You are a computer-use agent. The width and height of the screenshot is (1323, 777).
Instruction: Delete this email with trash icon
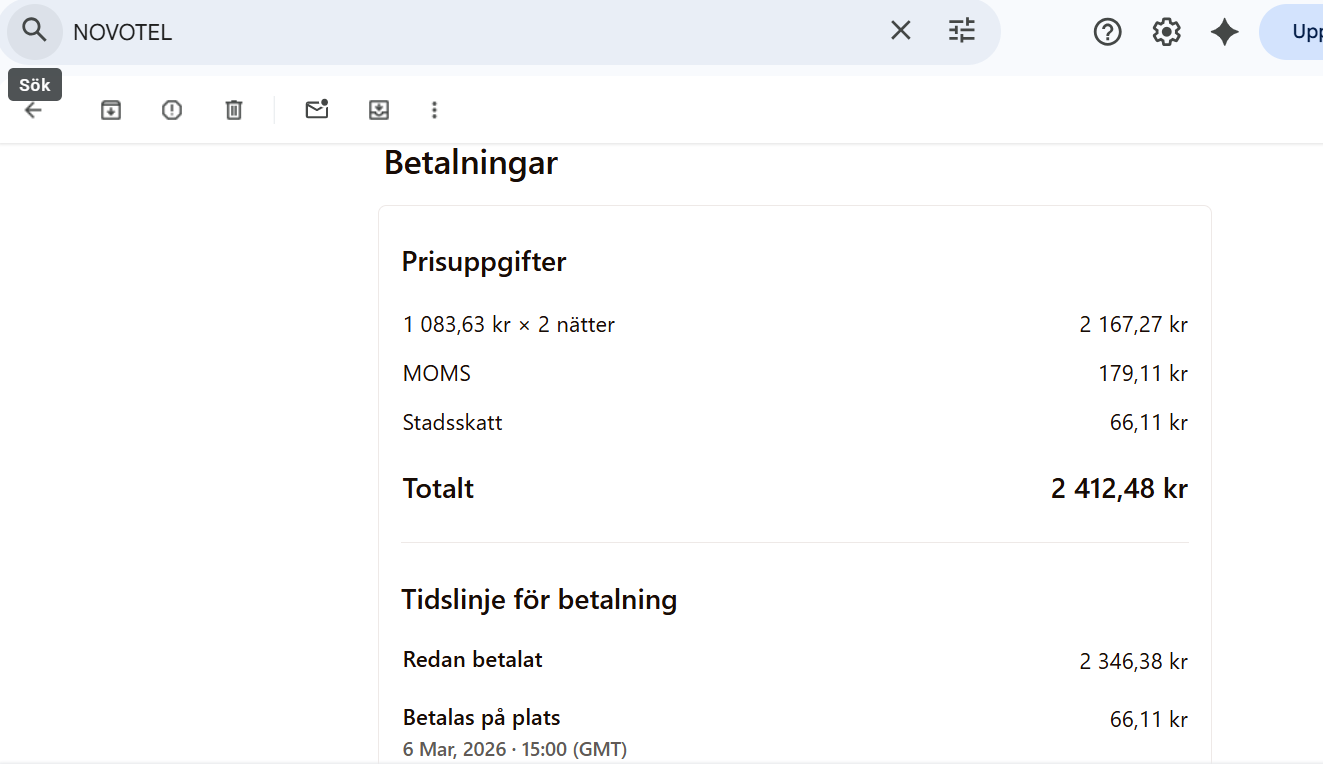pyautogui.click(x=234, y=110)
